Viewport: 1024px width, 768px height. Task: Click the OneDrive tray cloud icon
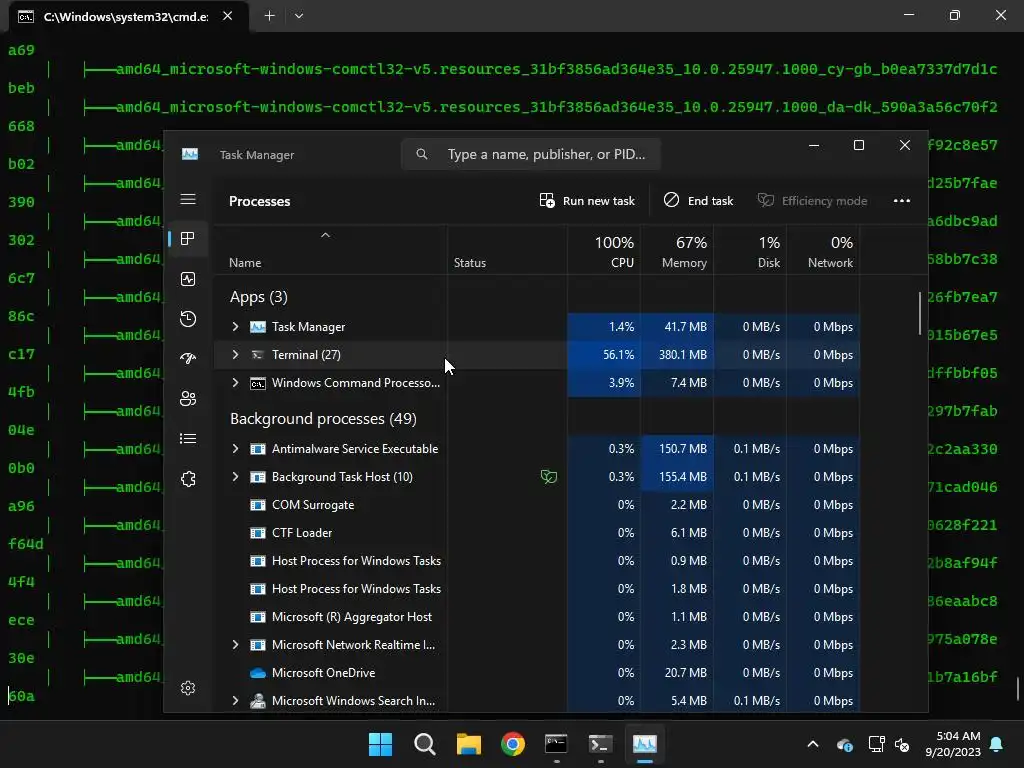pos(844,744)
